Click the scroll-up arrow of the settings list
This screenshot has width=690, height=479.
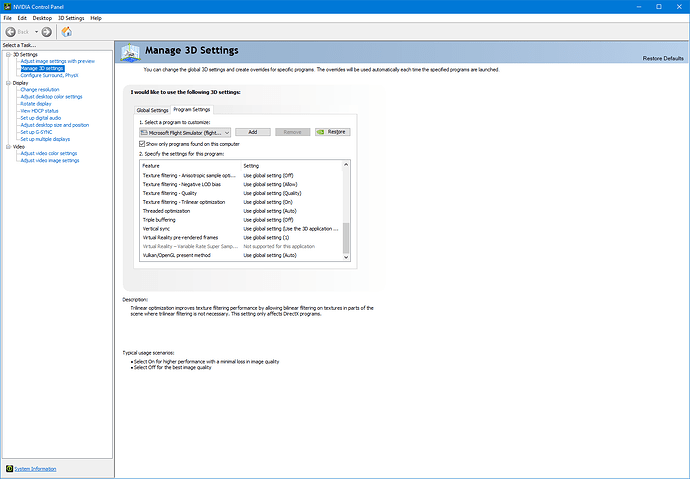point(347,165)
